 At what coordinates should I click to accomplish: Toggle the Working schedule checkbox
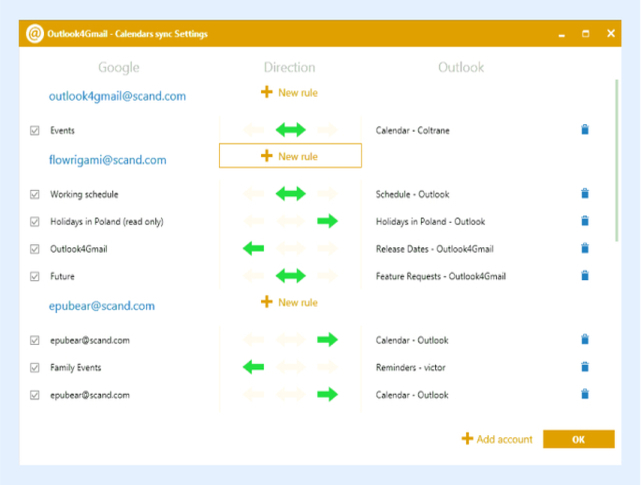(x=35, y=194)
